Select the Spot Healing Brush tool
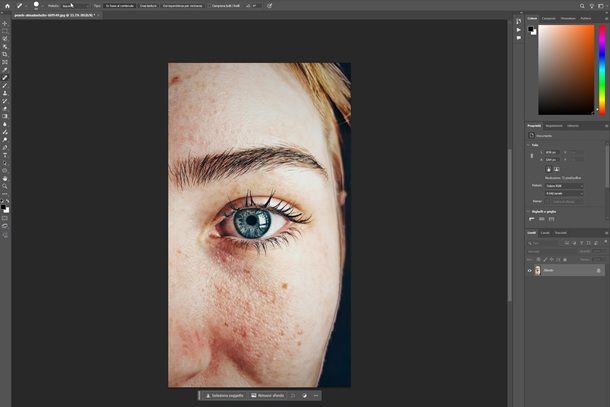Image resolution: width=610 pixels, height=407 pixels. (5, 78)
